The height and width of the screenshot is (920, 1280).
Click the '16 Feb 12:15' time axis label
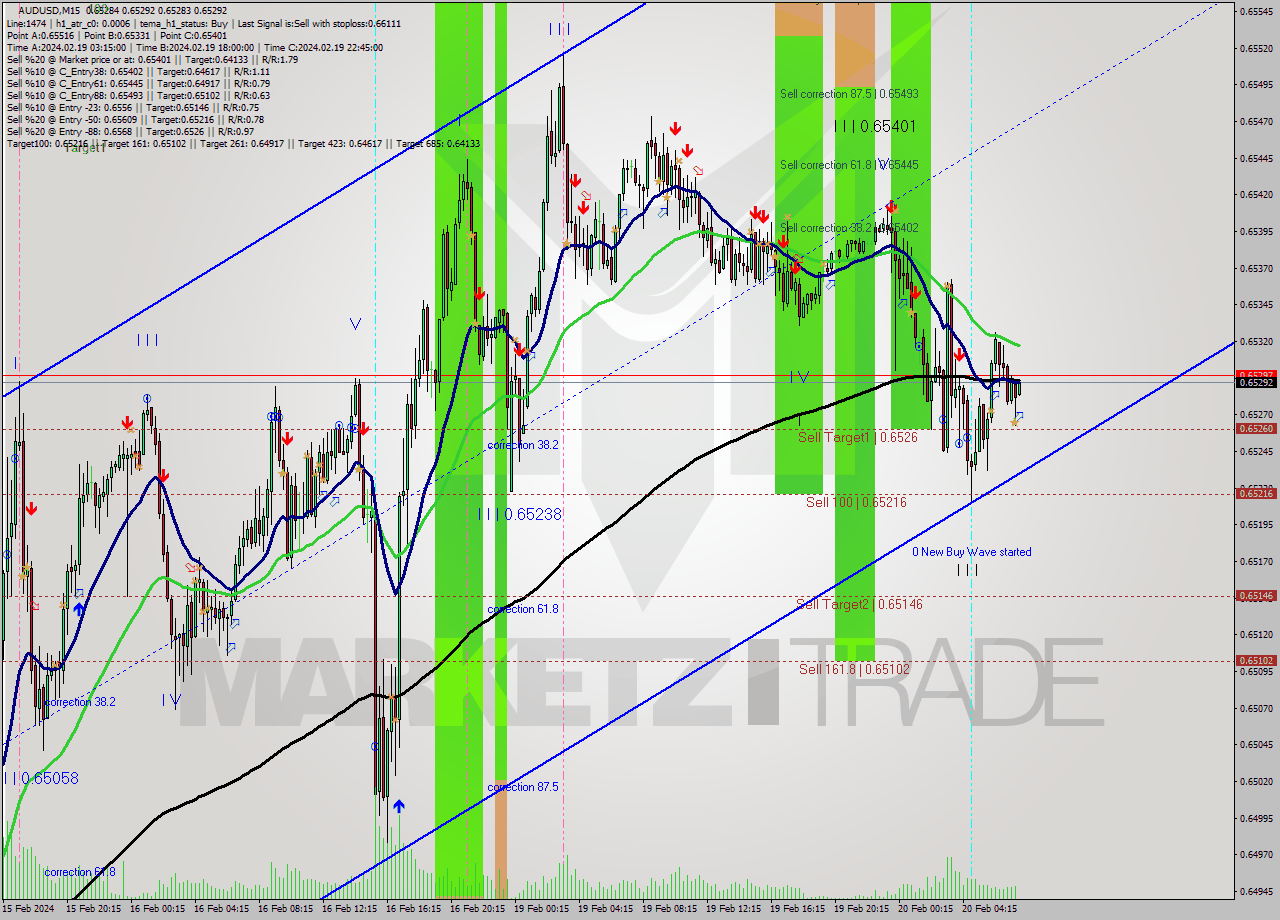click(x=350, y=909)
